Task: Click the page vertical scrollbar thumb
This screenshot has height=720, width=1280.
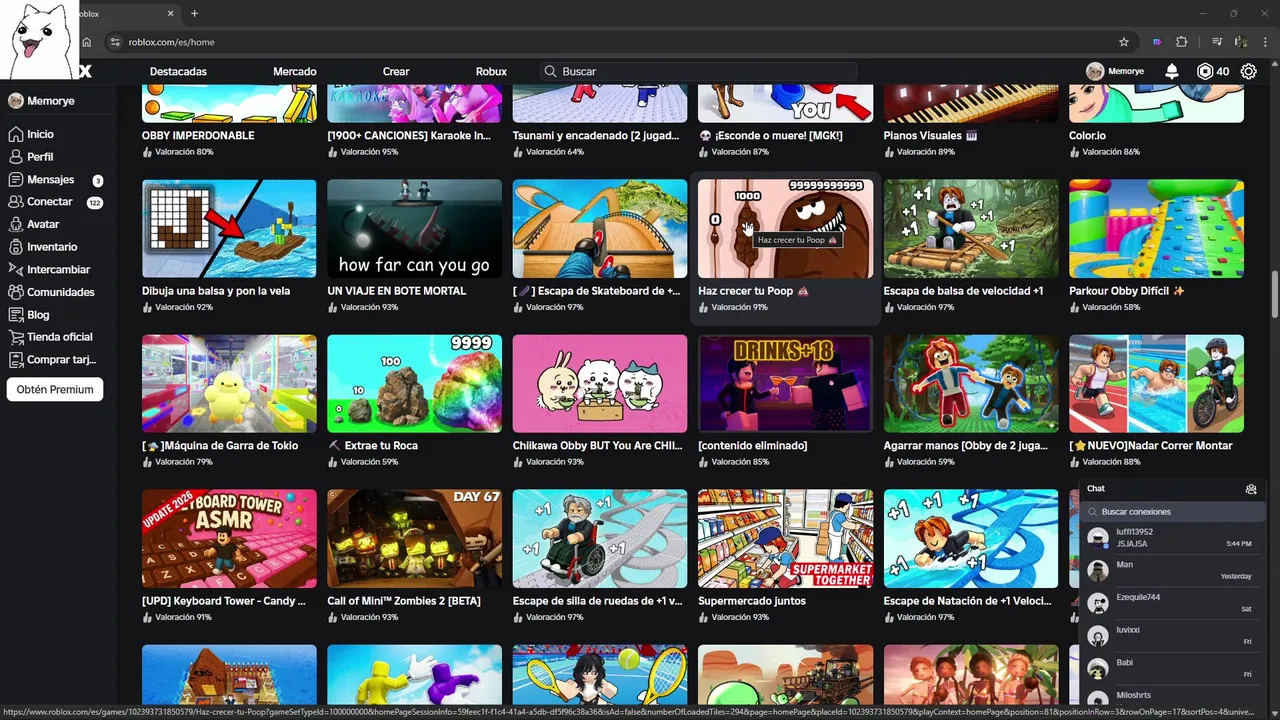Action: [1274, 297]
